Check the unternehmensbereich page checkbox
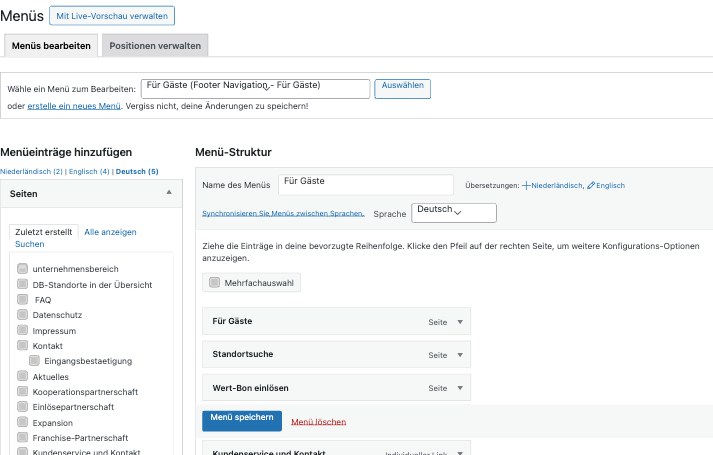The width and height of the screenshot is (713, 455). [x=22, y=268]
